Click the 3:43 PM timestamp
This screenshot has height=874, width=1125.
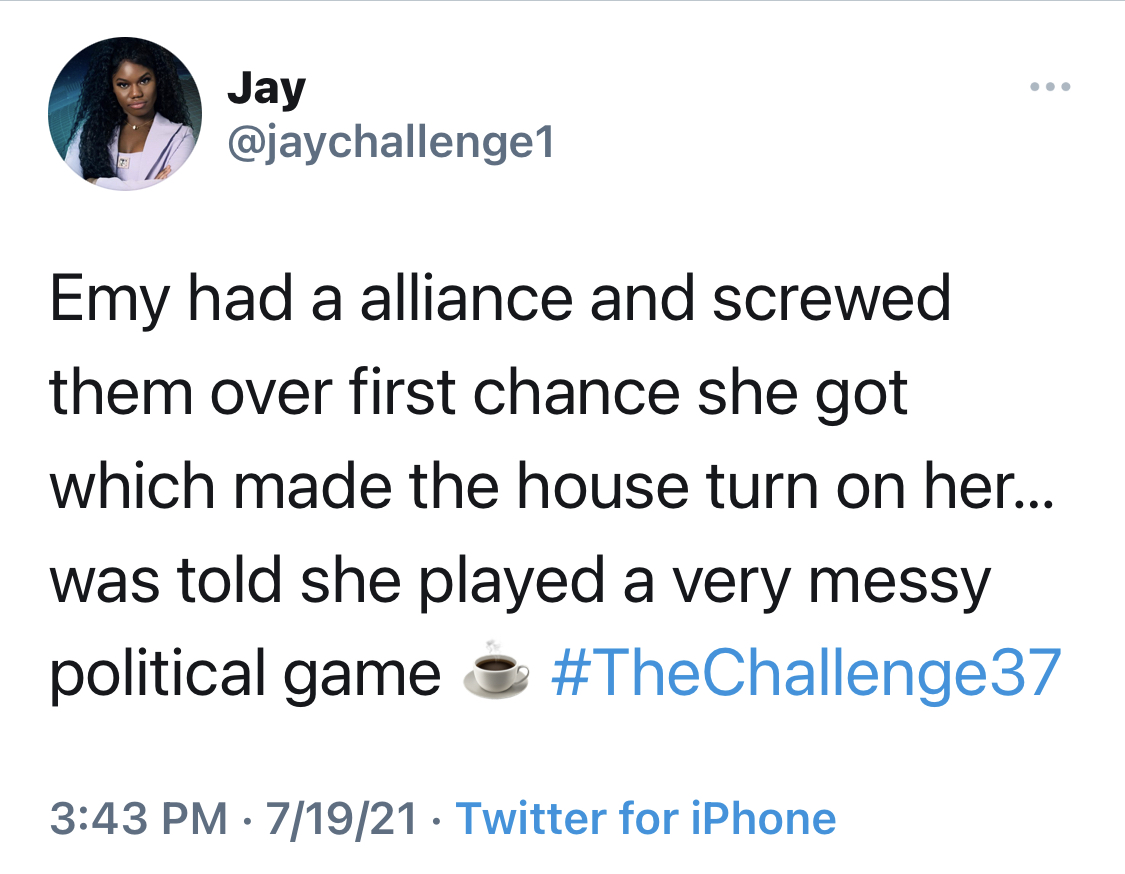point(138,818)
